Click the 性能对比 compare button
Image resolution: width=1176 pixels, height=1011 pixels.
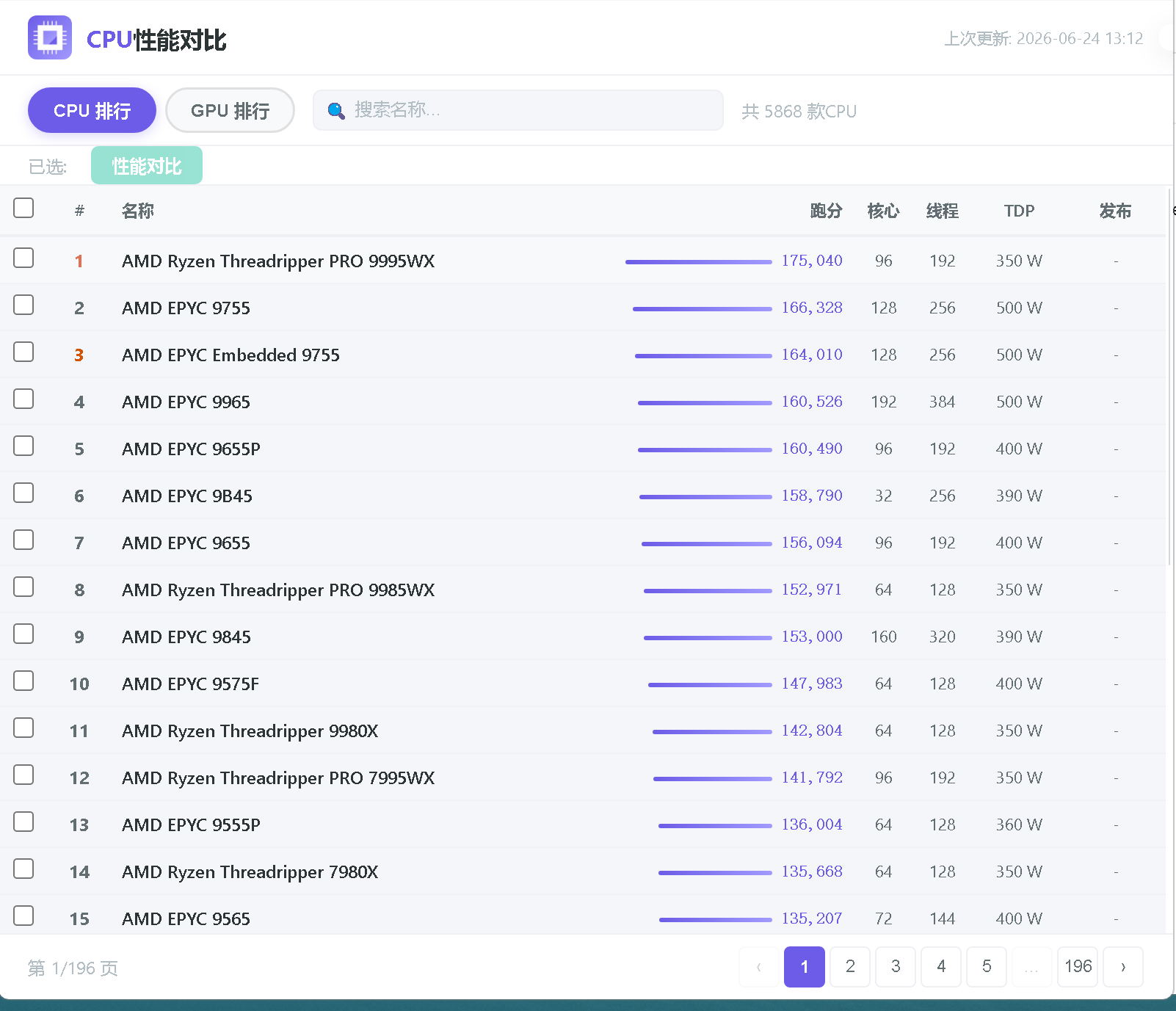pyautogui.click(x=147, y=166)
